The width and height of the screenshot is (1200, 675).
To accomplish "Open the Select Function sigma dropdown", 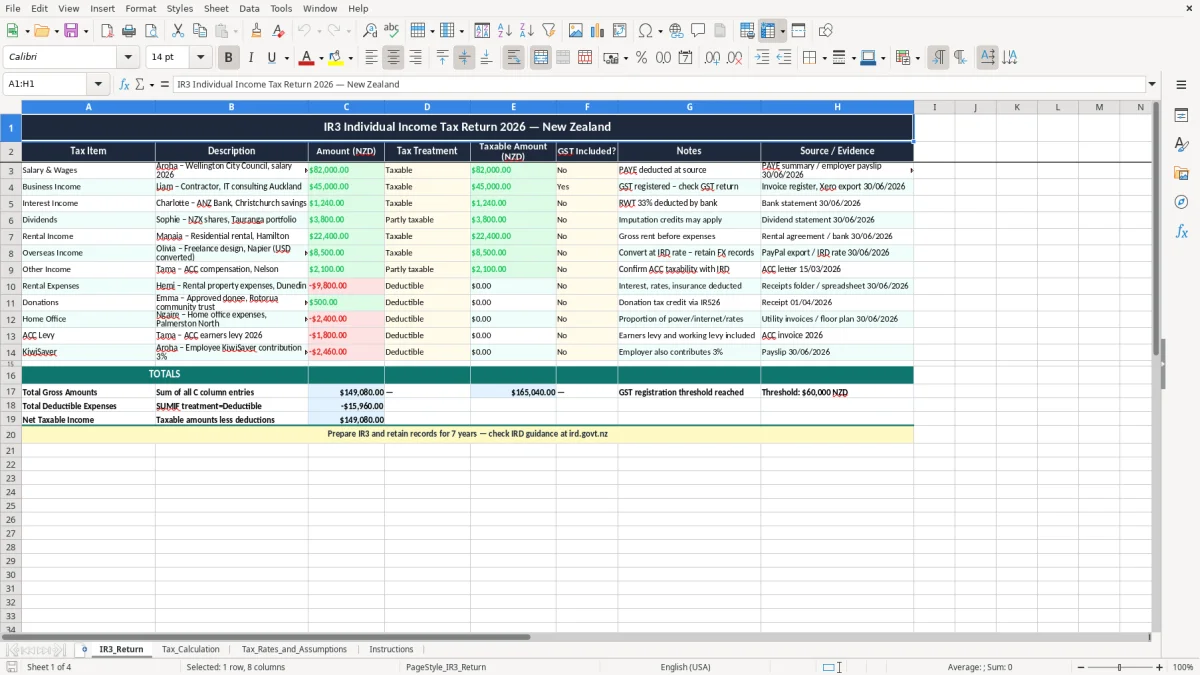I will [151, 84].
